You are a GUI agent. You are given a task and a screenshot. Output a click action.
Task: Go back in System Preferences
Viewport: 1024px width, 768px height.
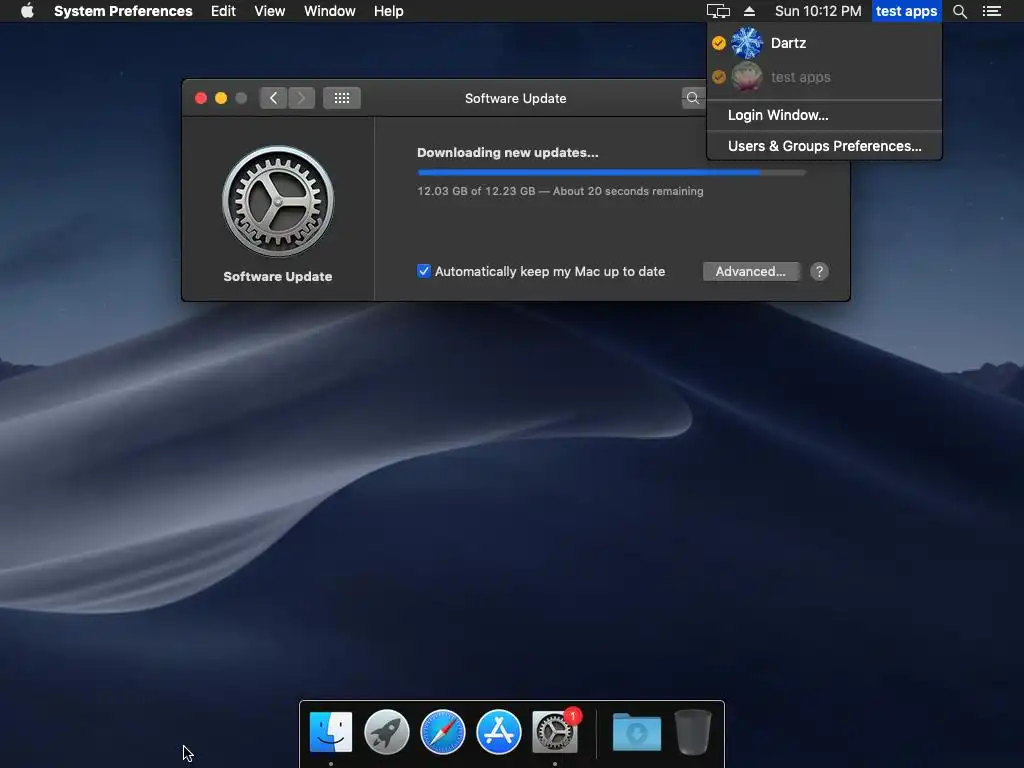(273, 98)
